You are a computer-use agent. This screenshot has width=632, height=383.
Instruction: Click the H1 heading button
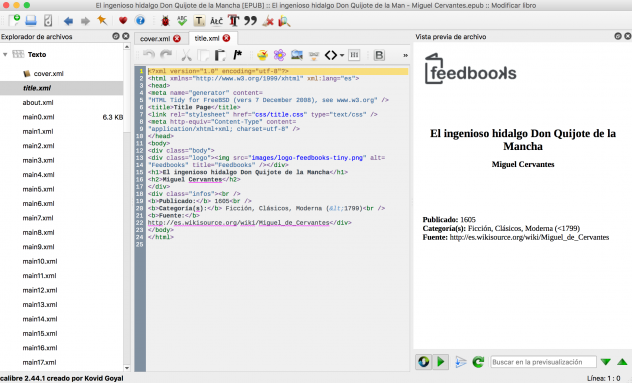[354, 55]
